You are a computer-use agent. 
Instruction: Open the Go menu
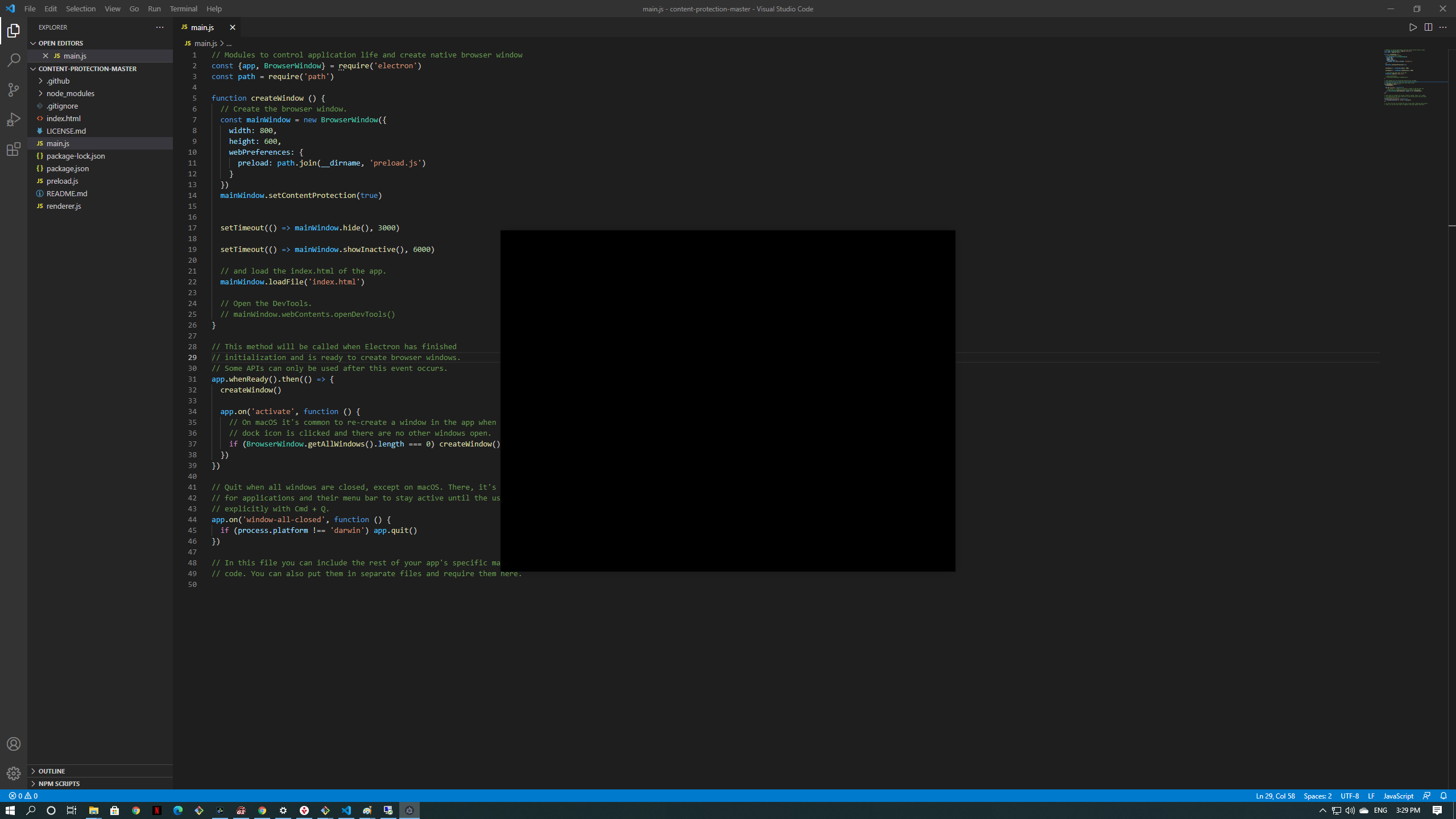coord(134,9)
